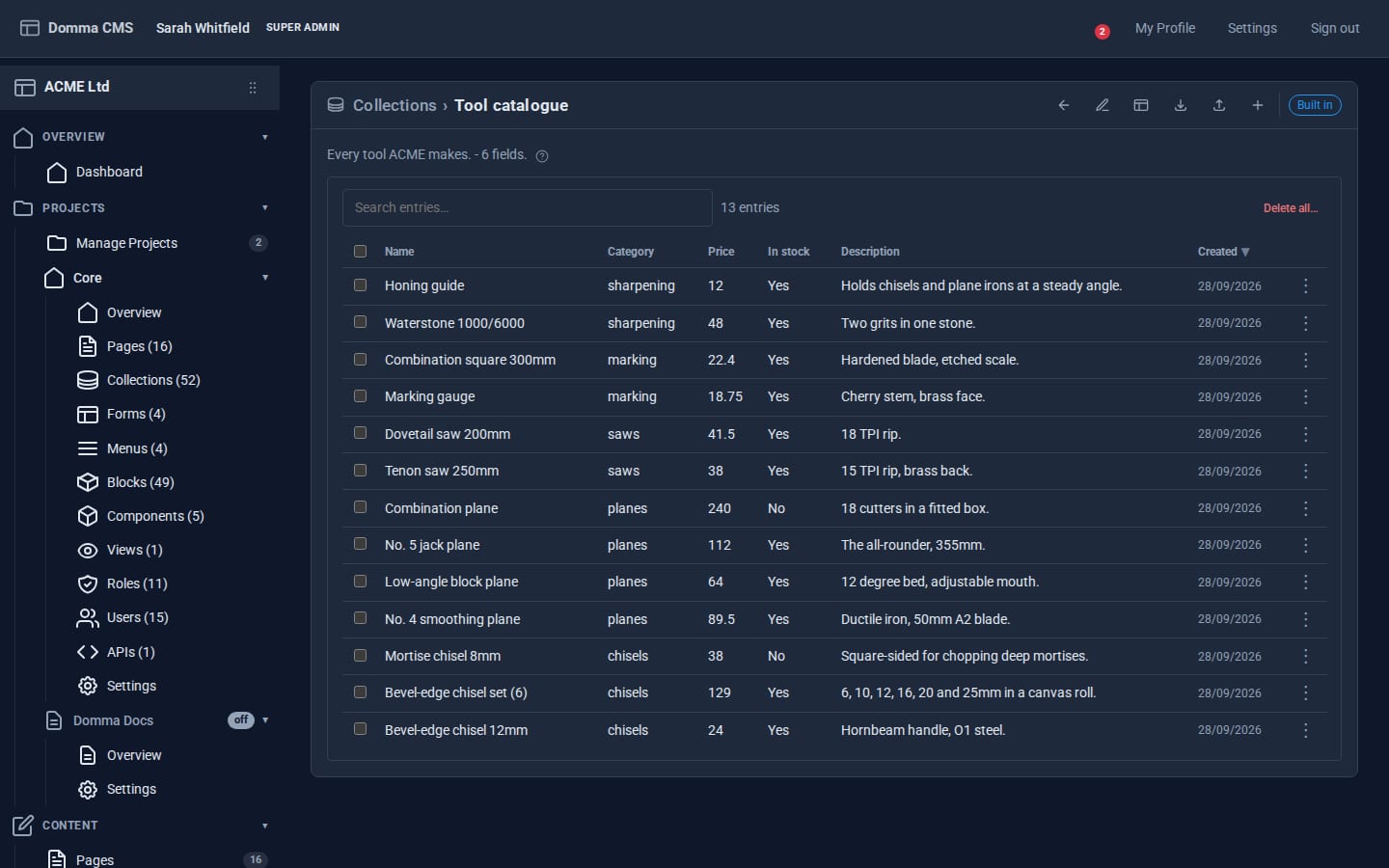Open row menu for Bevel-edge chisel 12mm
This screenshot has height=868, width=1389.
coord(1306,730)
